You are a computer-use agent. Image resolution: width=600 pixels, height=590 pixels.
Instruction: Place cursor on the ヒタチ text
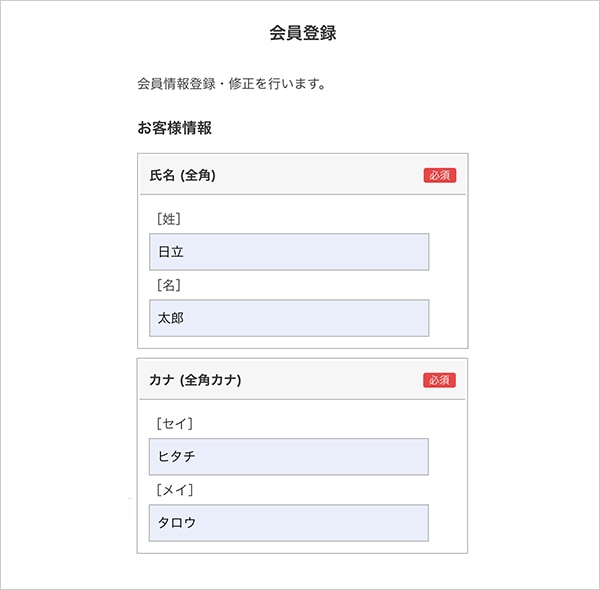point(177,456)
